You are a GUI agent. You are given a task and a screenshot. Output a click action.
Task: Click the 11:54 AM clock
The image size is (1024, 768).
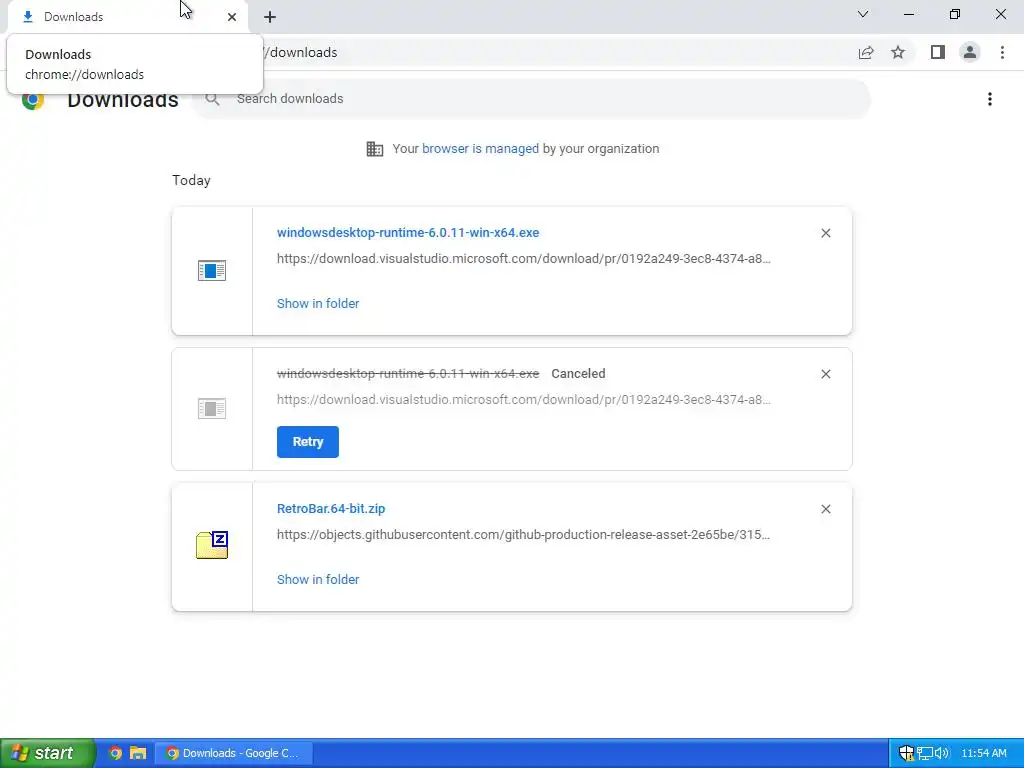coord(984,753)
